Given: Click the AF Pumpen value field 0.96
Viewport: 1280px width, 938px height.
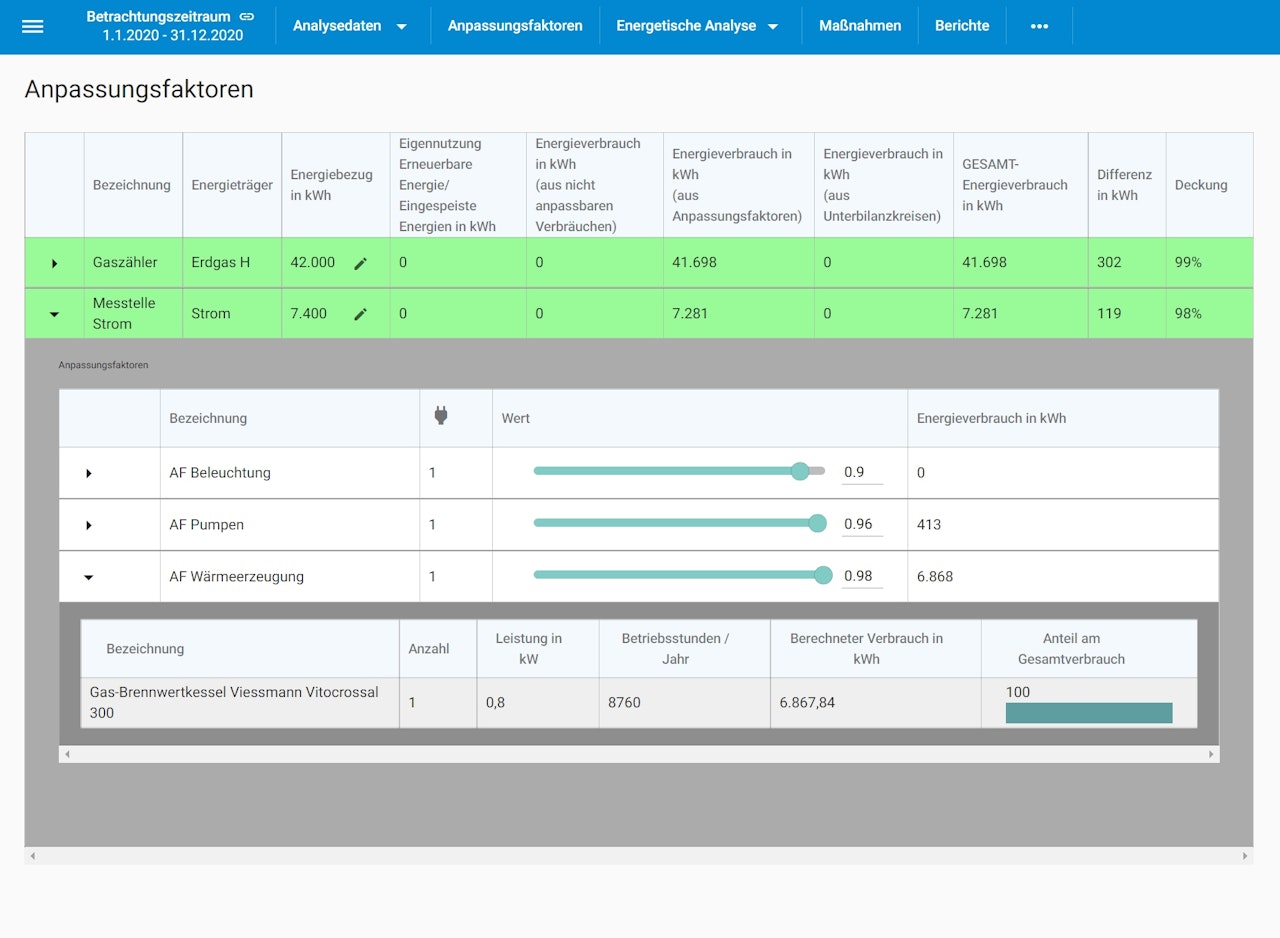Looking at the screenshot, I should click(861, 524).
